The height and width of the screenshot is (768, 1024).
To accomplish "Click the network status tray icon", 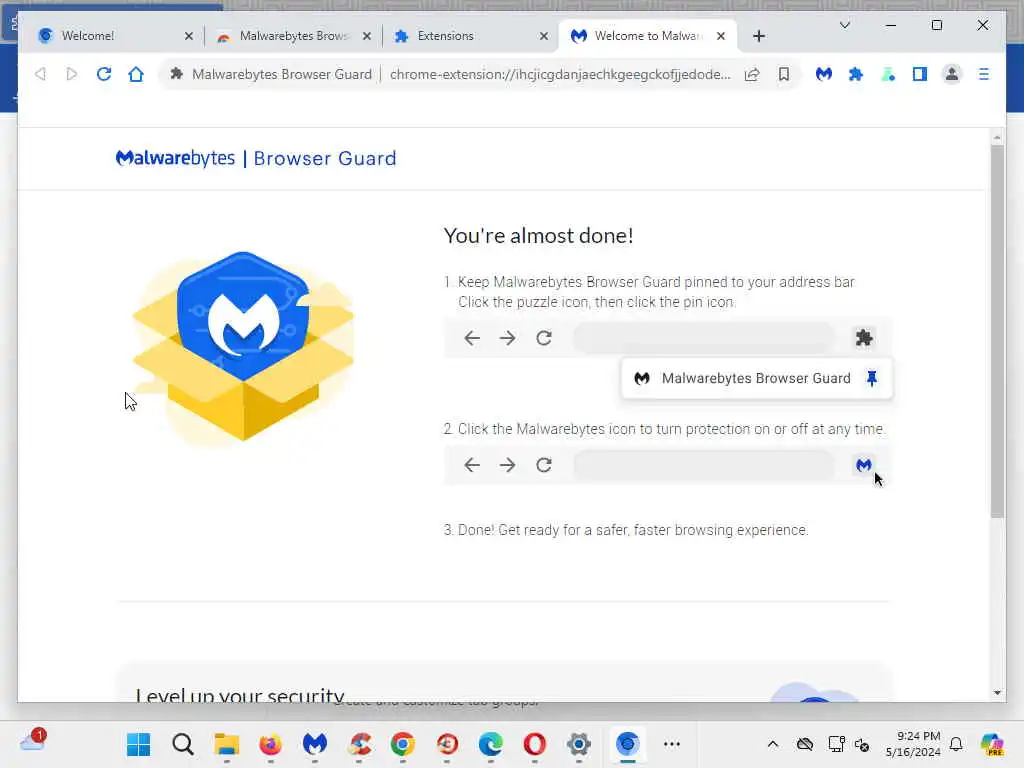I will (x=836, y=744).
